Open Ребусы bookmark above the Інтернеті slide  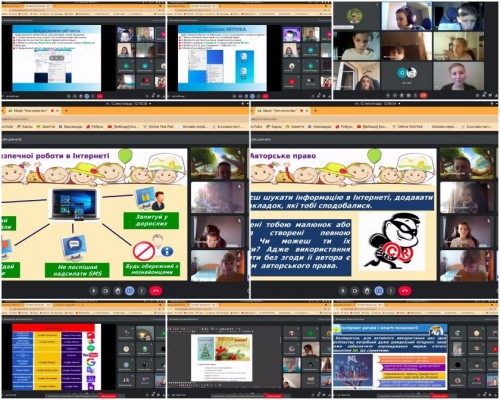95,127
